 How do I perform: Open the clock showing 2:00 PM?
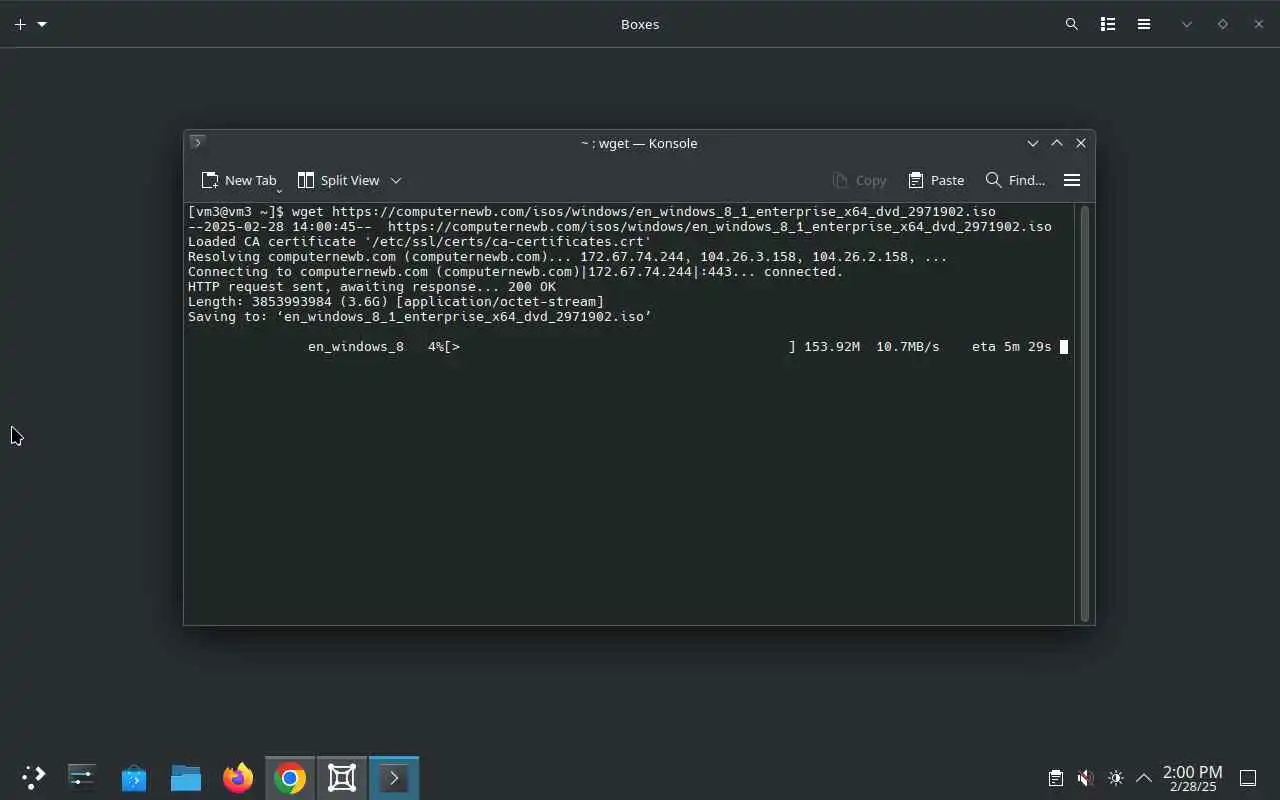coord(1192,778)
